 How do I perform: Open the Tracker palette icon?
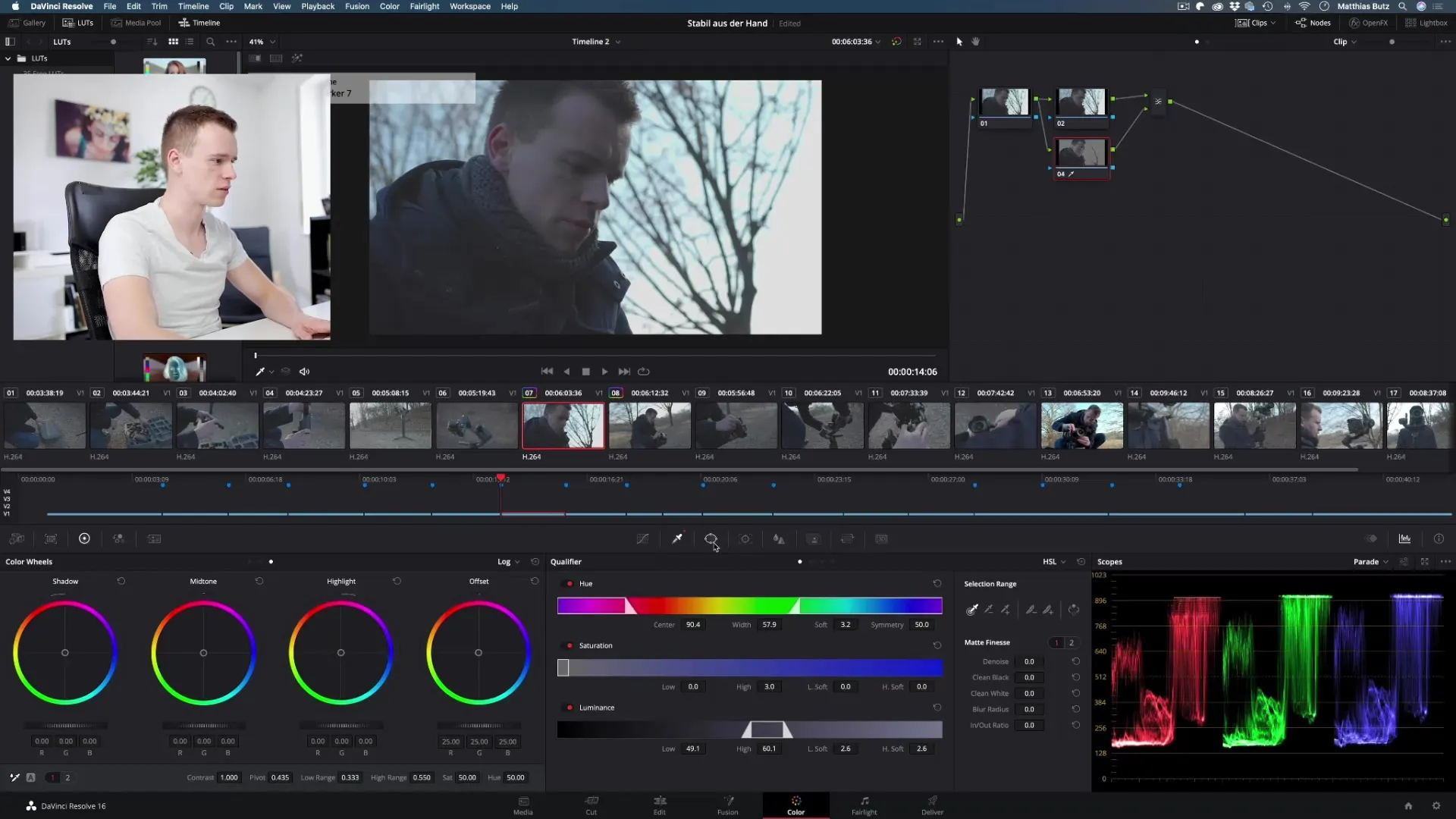click(x=745, y=539)
